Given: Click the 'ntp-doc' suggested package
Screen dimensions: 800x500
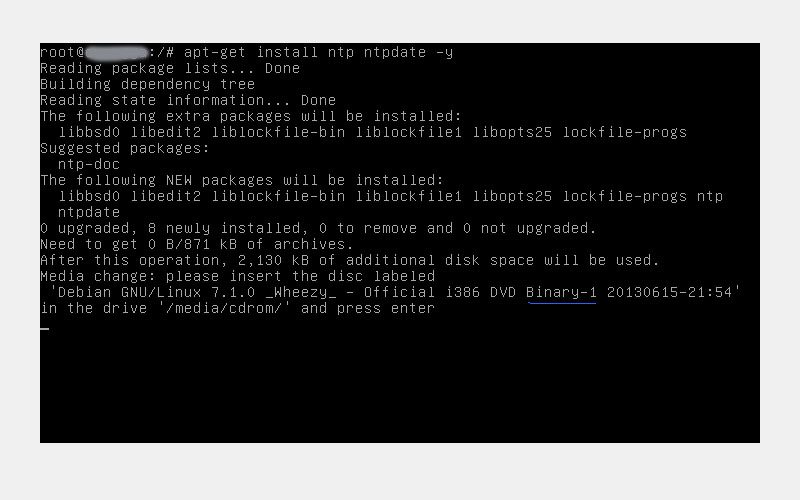Looking at the screenshot, I should 89,164.
